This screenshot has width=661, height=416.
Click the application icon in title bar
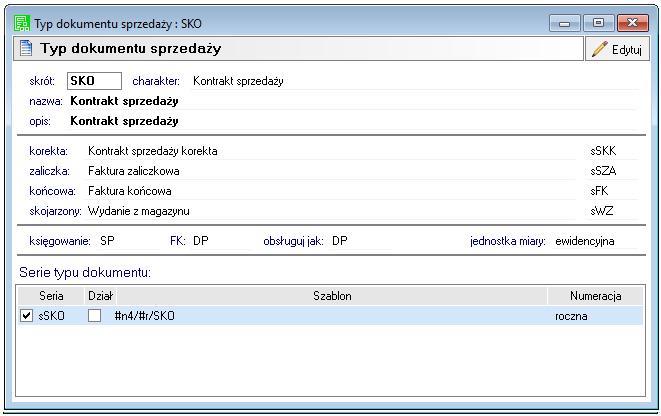[x=22, y=23]
